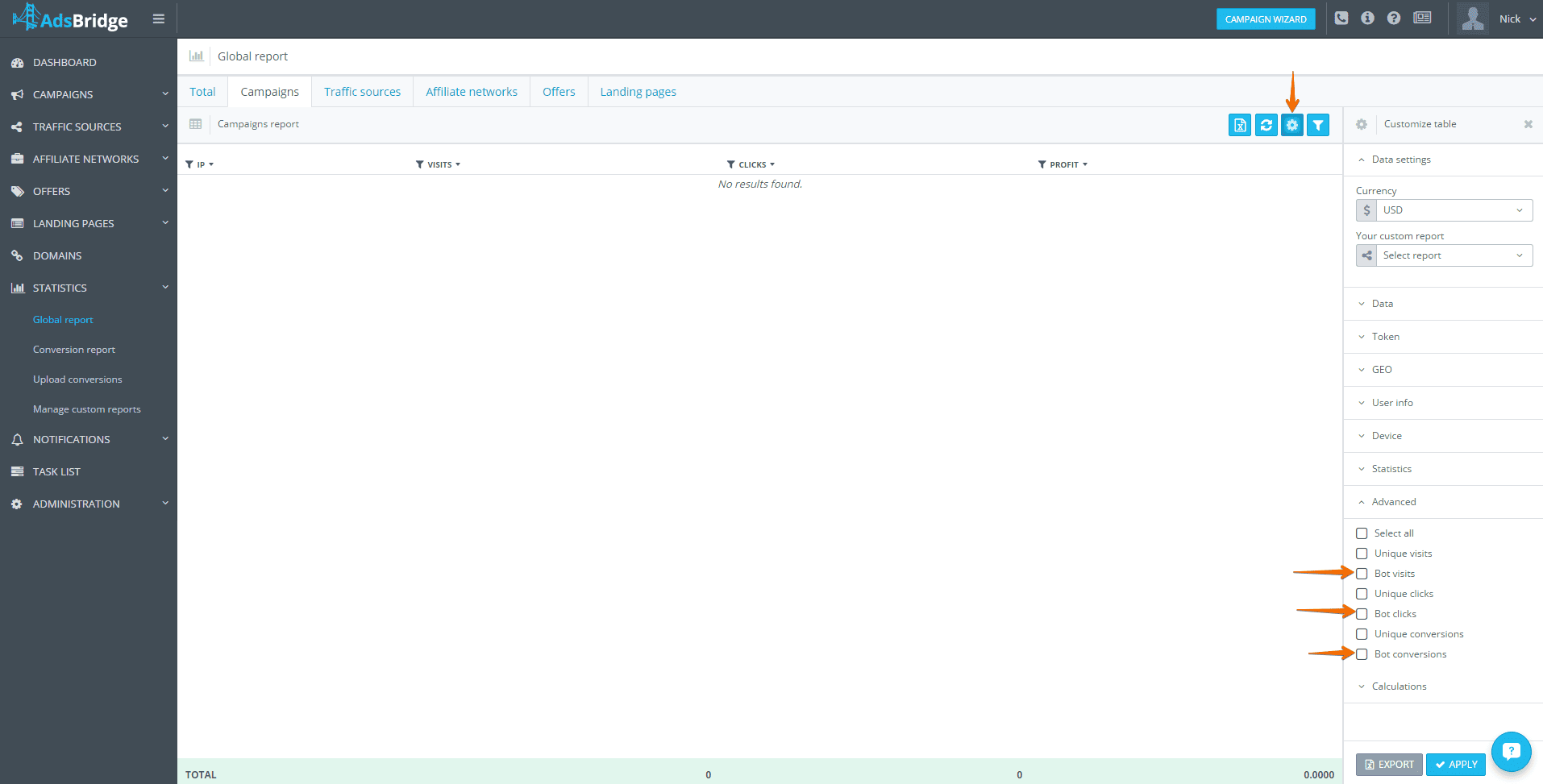The width and height of the screenshot is (1543, 784).
Task: Sort by the CLICKS column header
Action: click(751, 164)
